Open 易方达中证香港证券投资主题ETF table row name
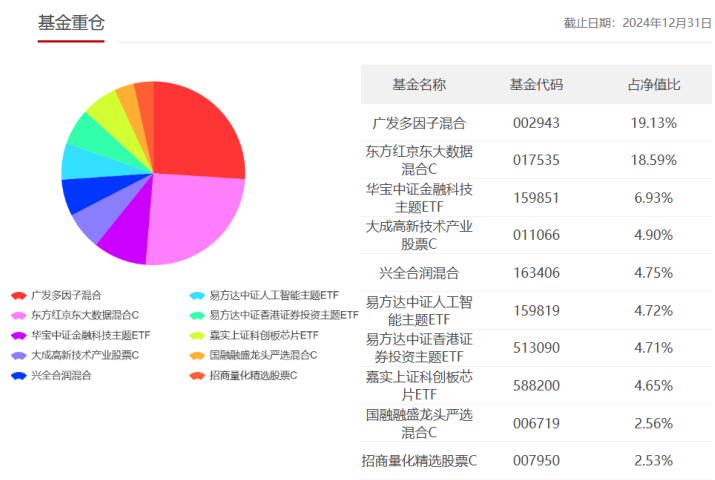This screenshot has height=480, width=715. (419, 347)
